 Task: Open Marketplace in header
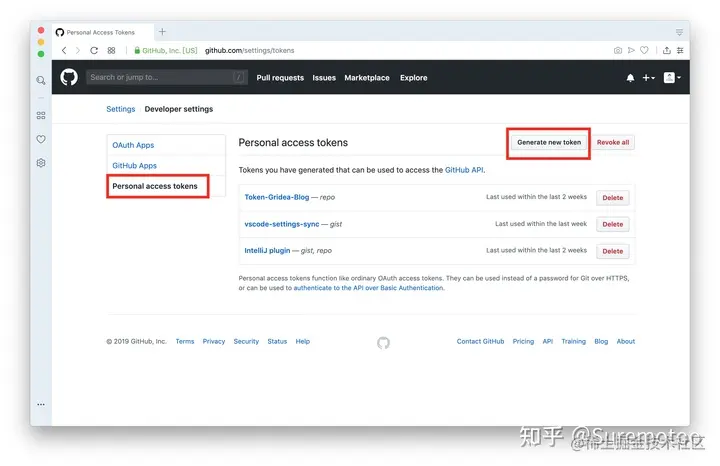click(x=367, y=78)
